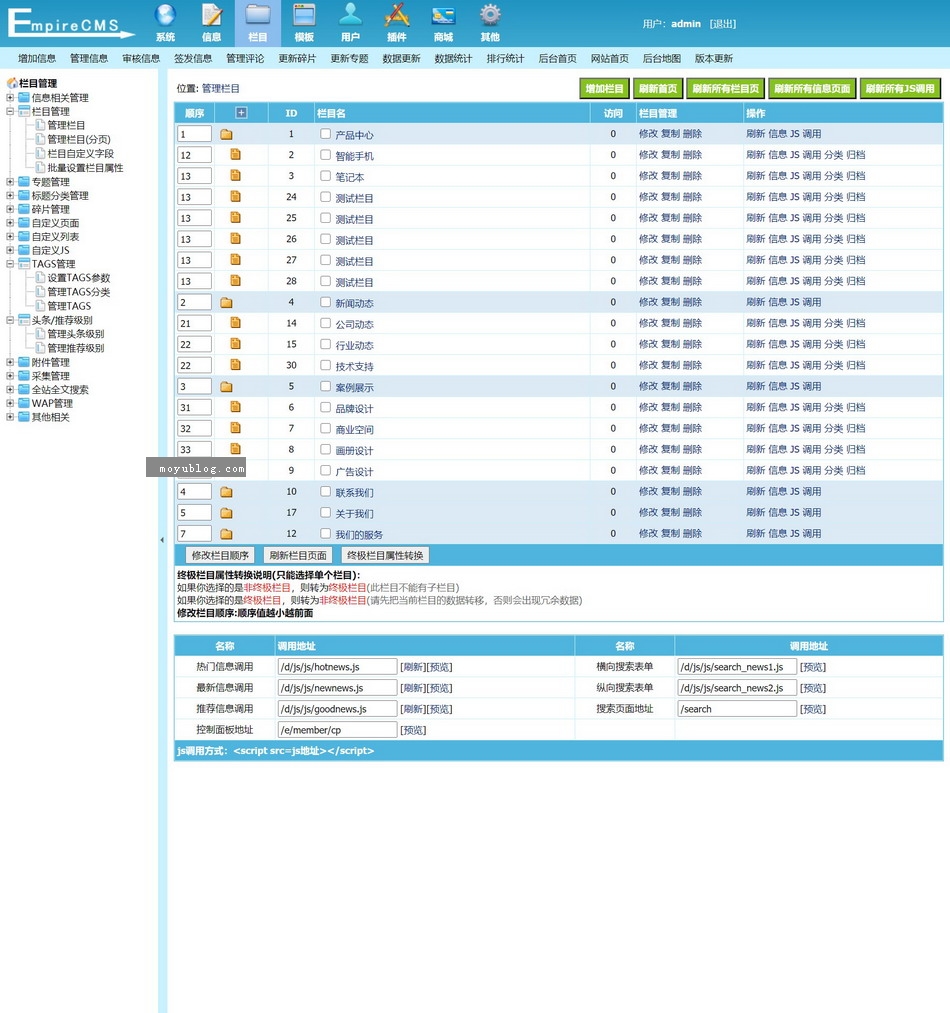This screenshot has height=1013, width=950.
Task: Click the 退出 logout link
Action: (723, 24)
